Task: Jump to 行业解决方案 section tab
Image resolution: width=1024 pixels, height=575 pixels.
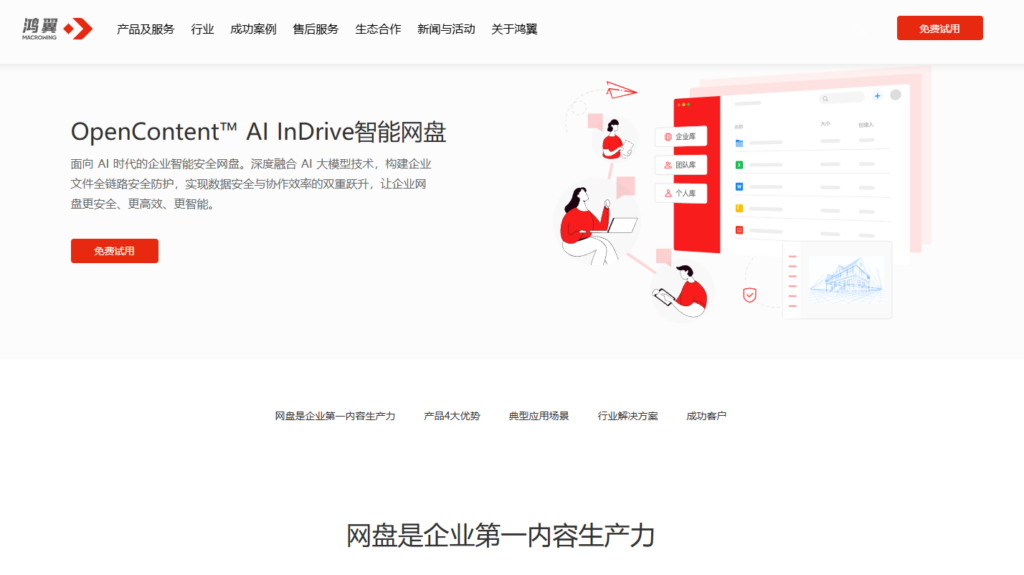Action: point(628,416)
